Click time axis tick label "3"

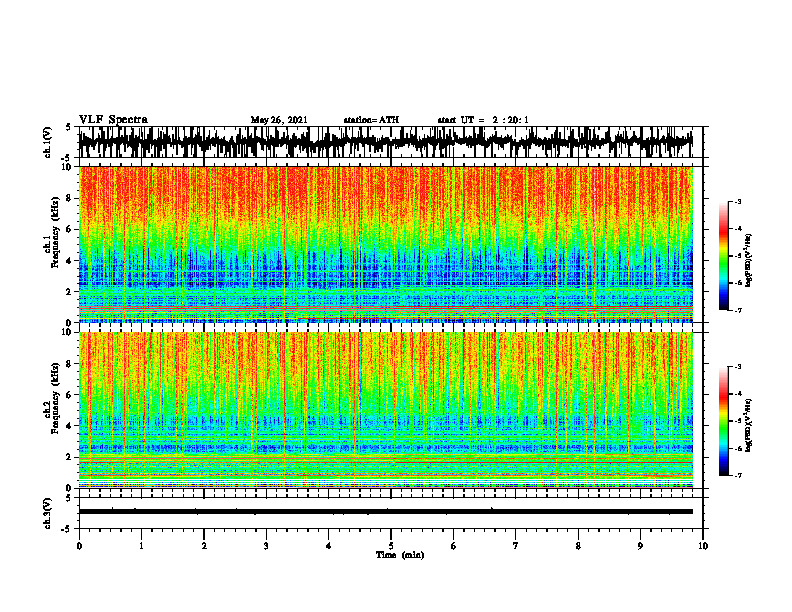pyautogui.click(x=266, y=546)
